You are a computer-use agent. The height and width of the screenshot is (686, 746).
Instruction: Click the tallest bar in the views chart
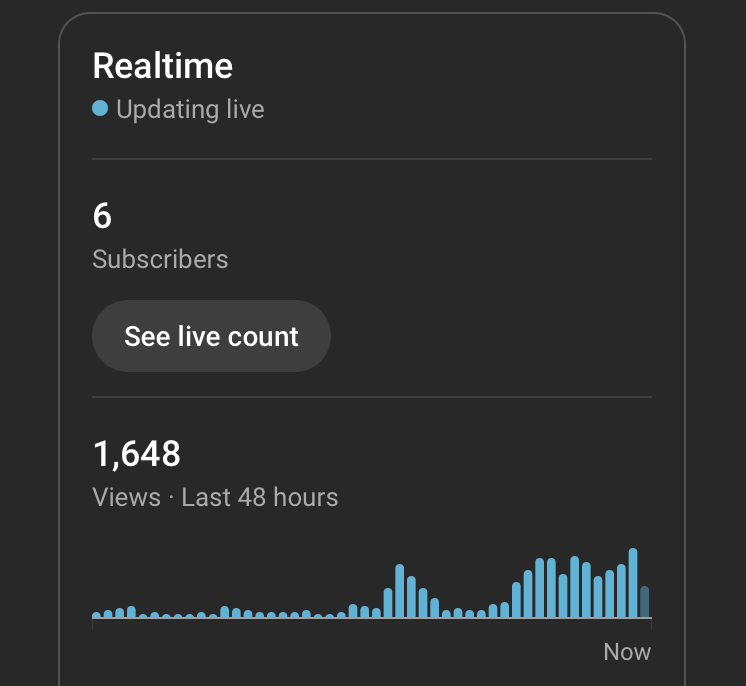point(633,583)
